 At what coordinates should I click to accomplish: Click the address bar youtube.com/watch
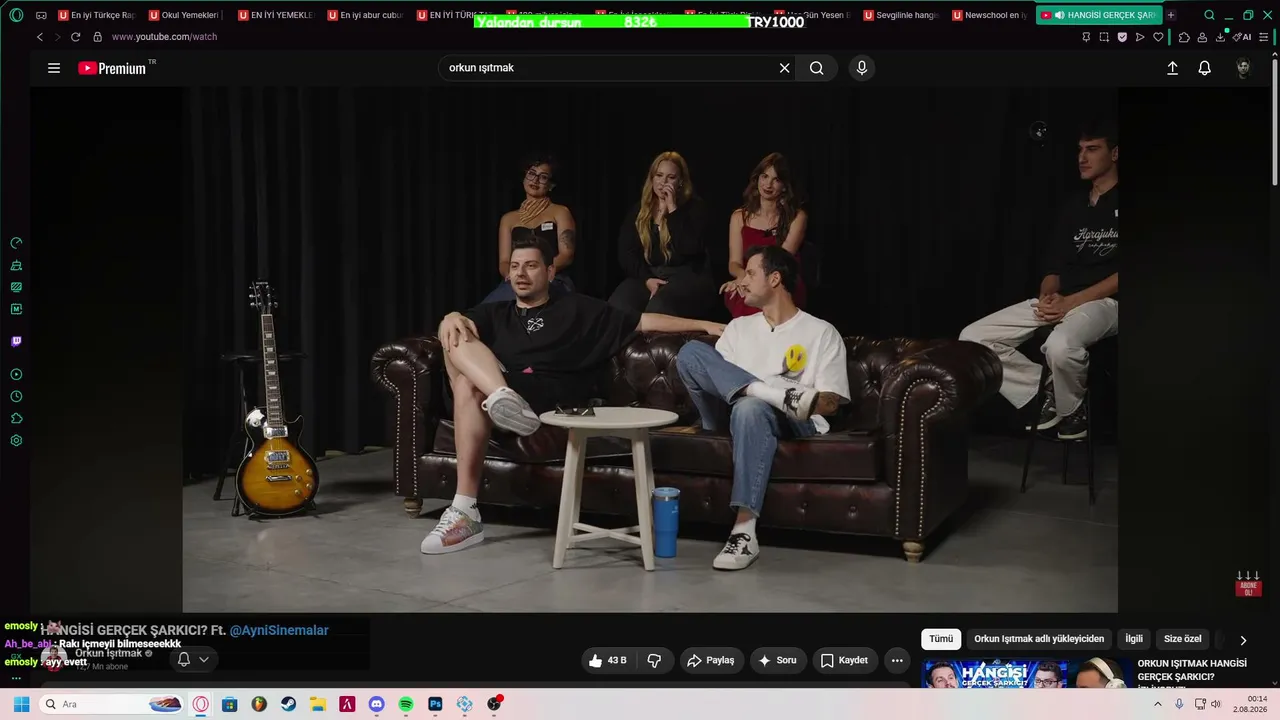[164, 37]
